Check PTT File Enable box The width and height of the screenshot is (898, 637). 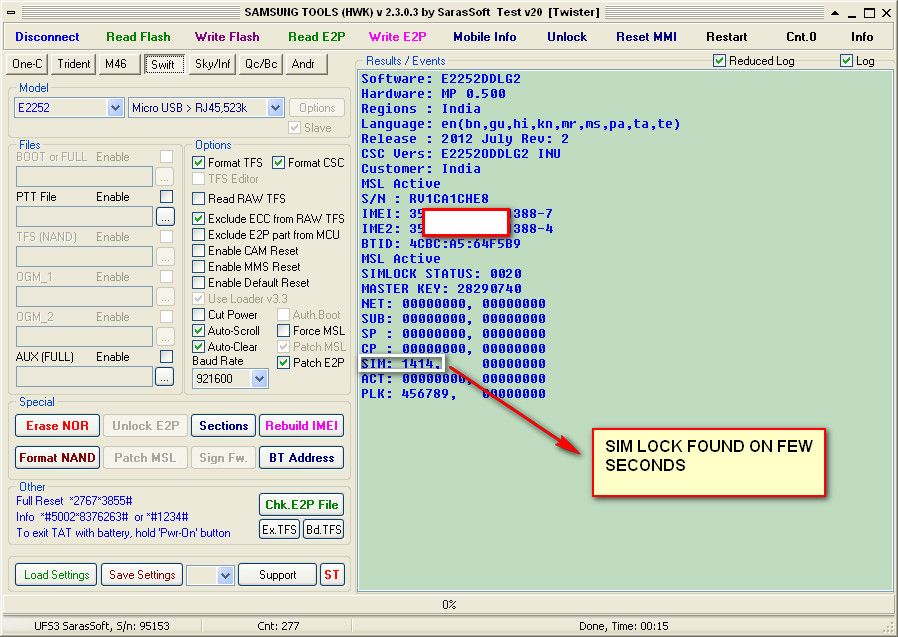[x=167, y=196]
